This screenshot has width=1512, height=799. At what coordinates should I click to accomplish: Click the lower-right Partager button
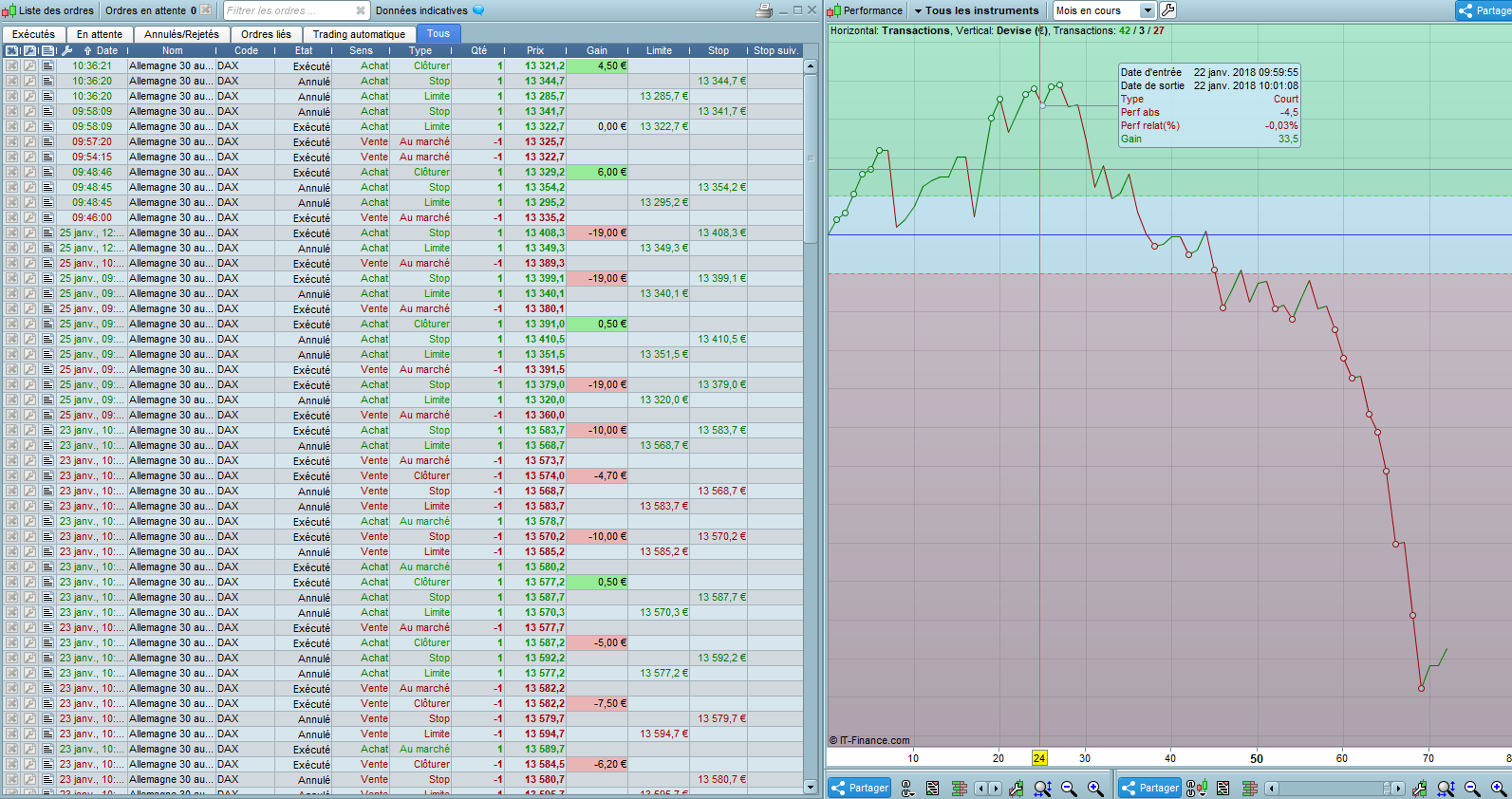1149,789
